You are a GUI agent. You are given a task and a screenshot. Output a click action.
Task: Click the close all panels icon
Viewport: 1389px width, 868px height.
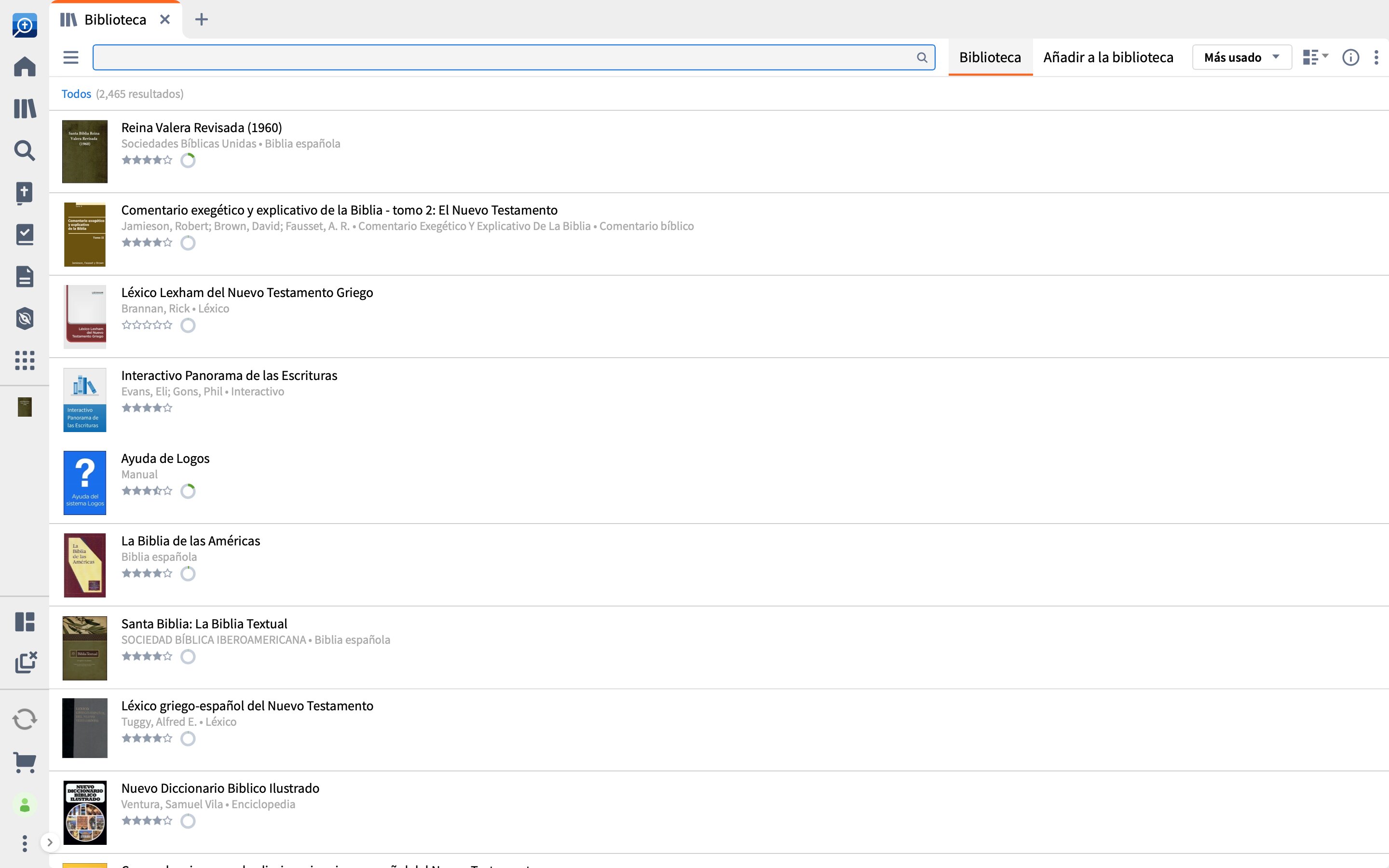tap(25, 663)
